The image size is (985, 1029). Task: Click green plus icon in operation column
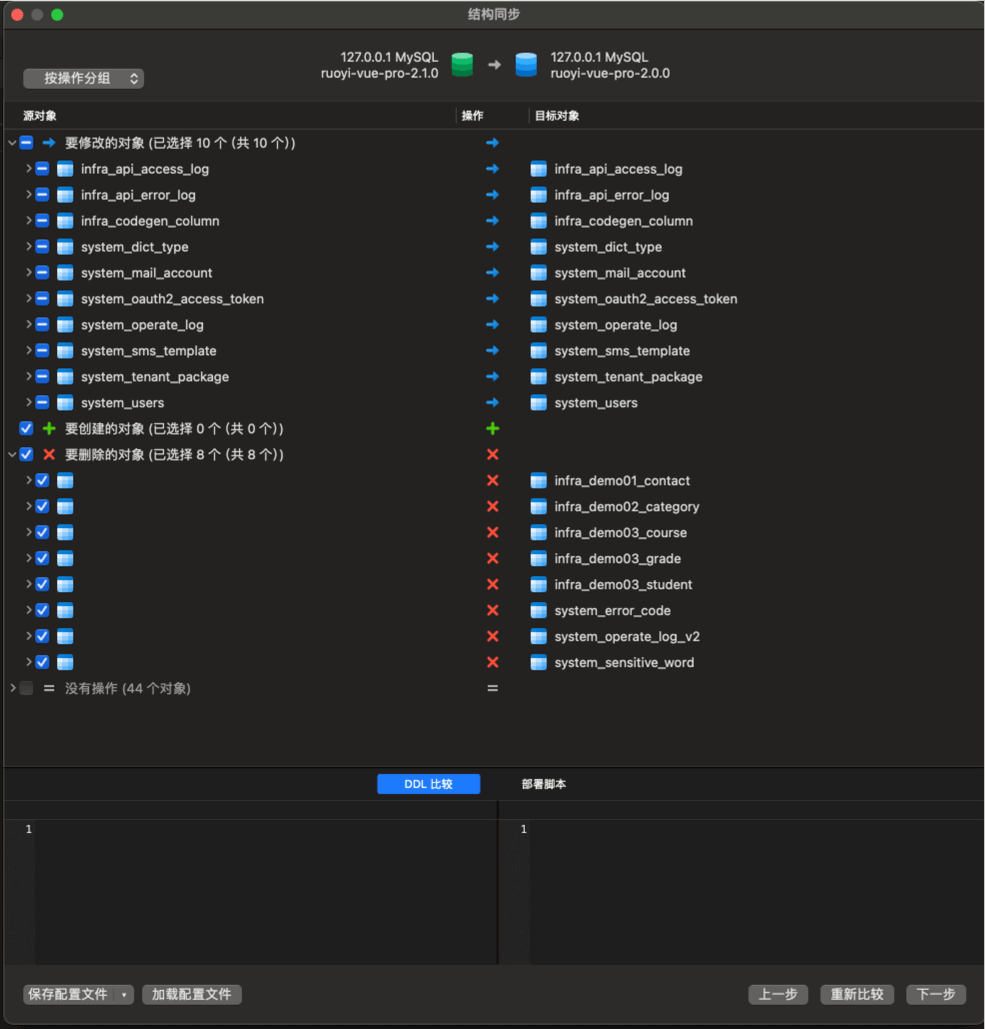[492, 429]
